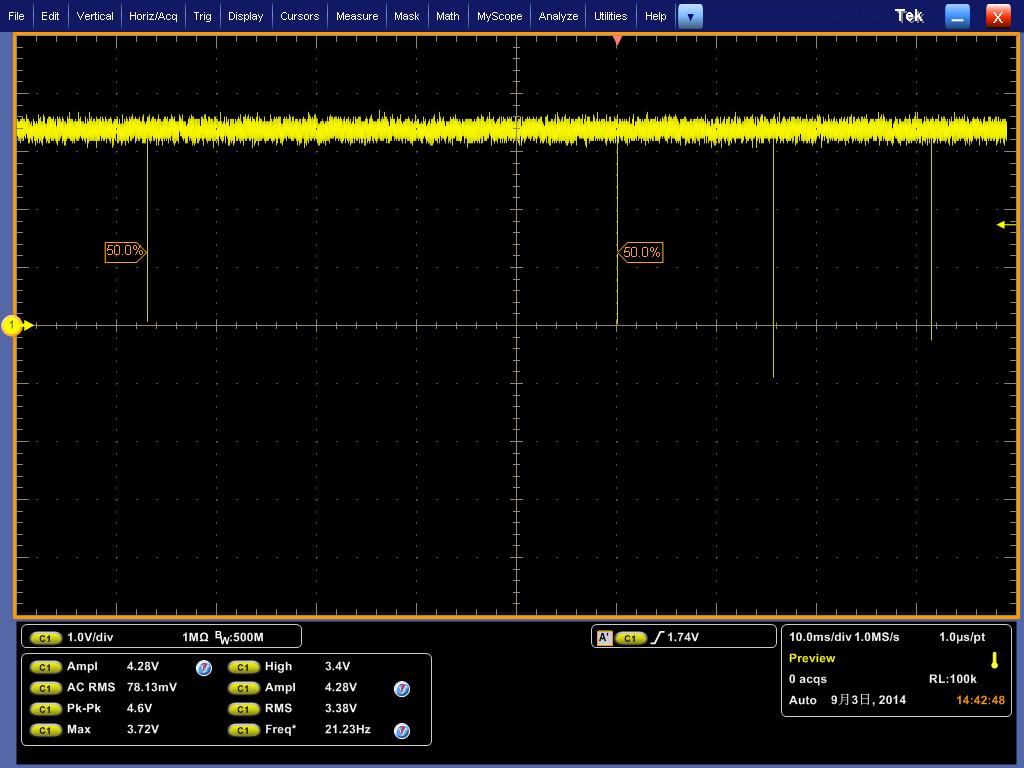This screenshot has height=768, width=1024.
Task: Click the BW:500M bandwidth readout
Action: [x=239, y=637]
